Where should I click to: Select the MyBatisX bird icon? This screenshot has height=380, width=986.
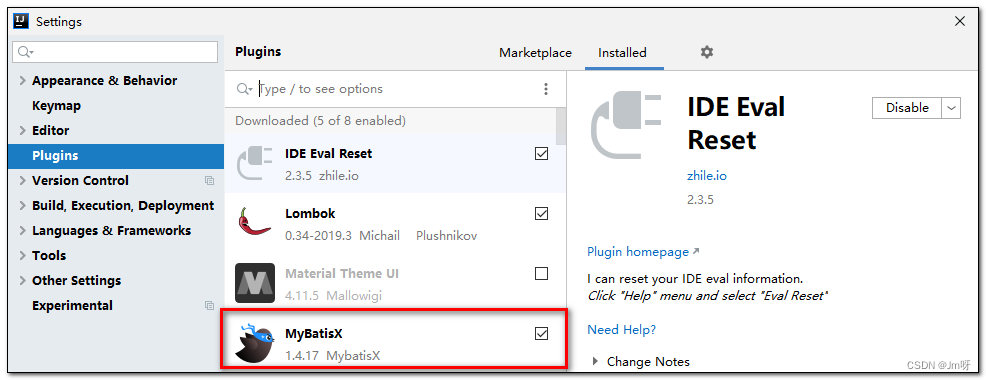click(253, 344)
